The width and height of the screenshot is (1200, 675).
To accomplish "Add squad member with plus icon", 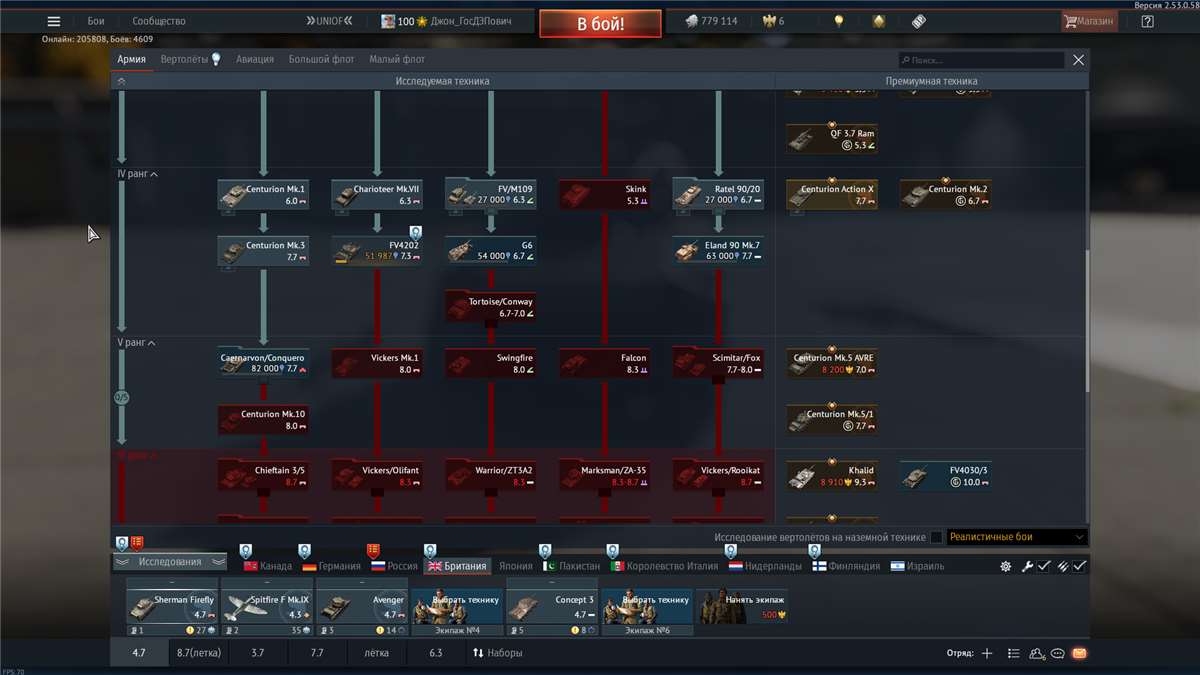I will point(987,653).
